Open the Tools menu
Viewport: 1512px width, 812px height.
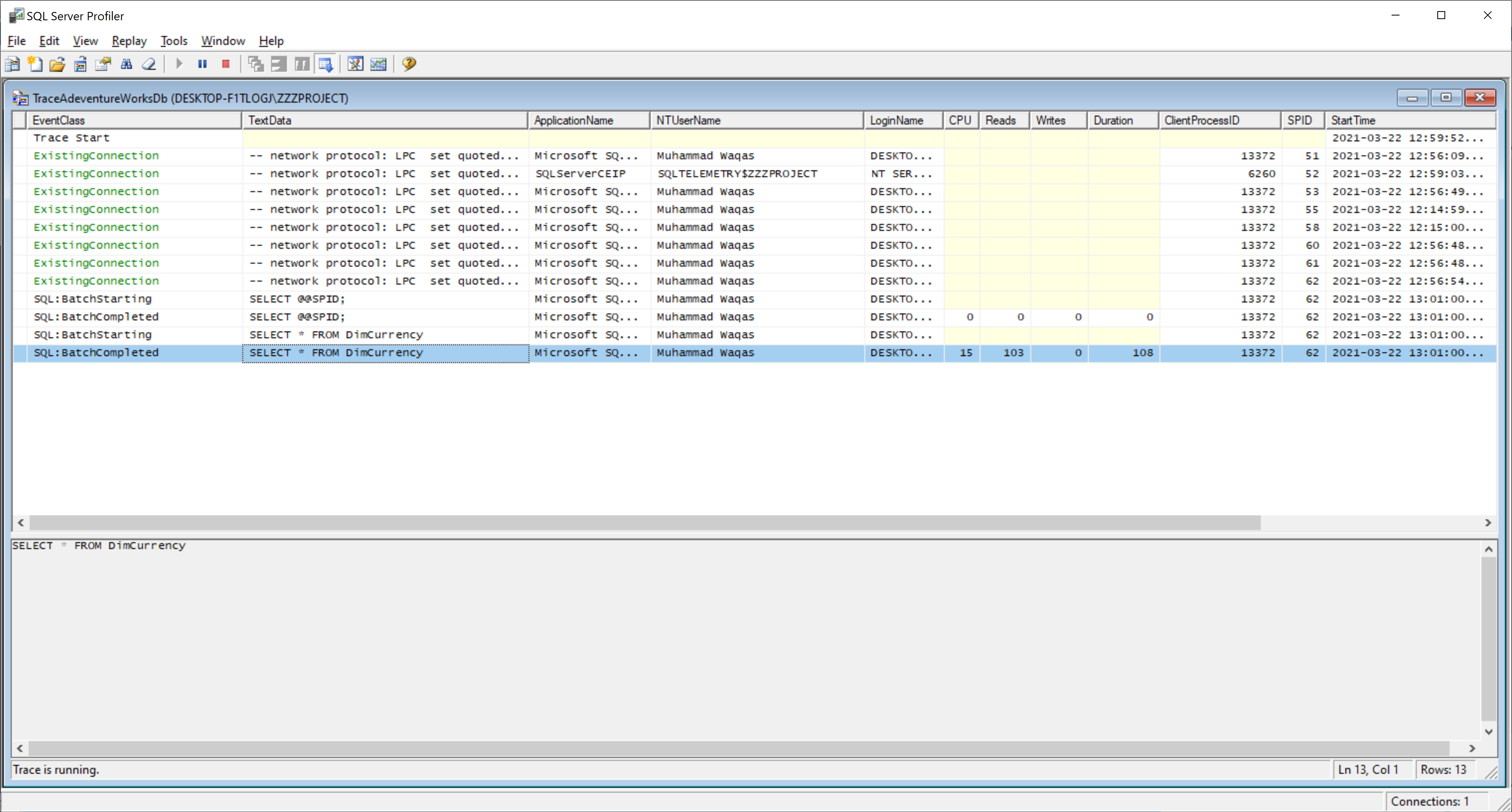(x=174, y=41)
